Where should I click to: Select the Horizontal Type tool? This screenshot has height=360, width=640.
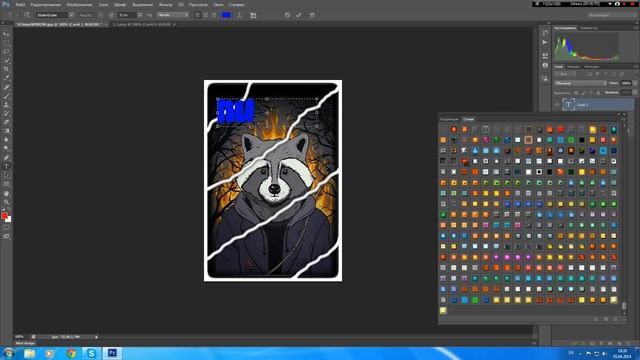click(6, 167)
